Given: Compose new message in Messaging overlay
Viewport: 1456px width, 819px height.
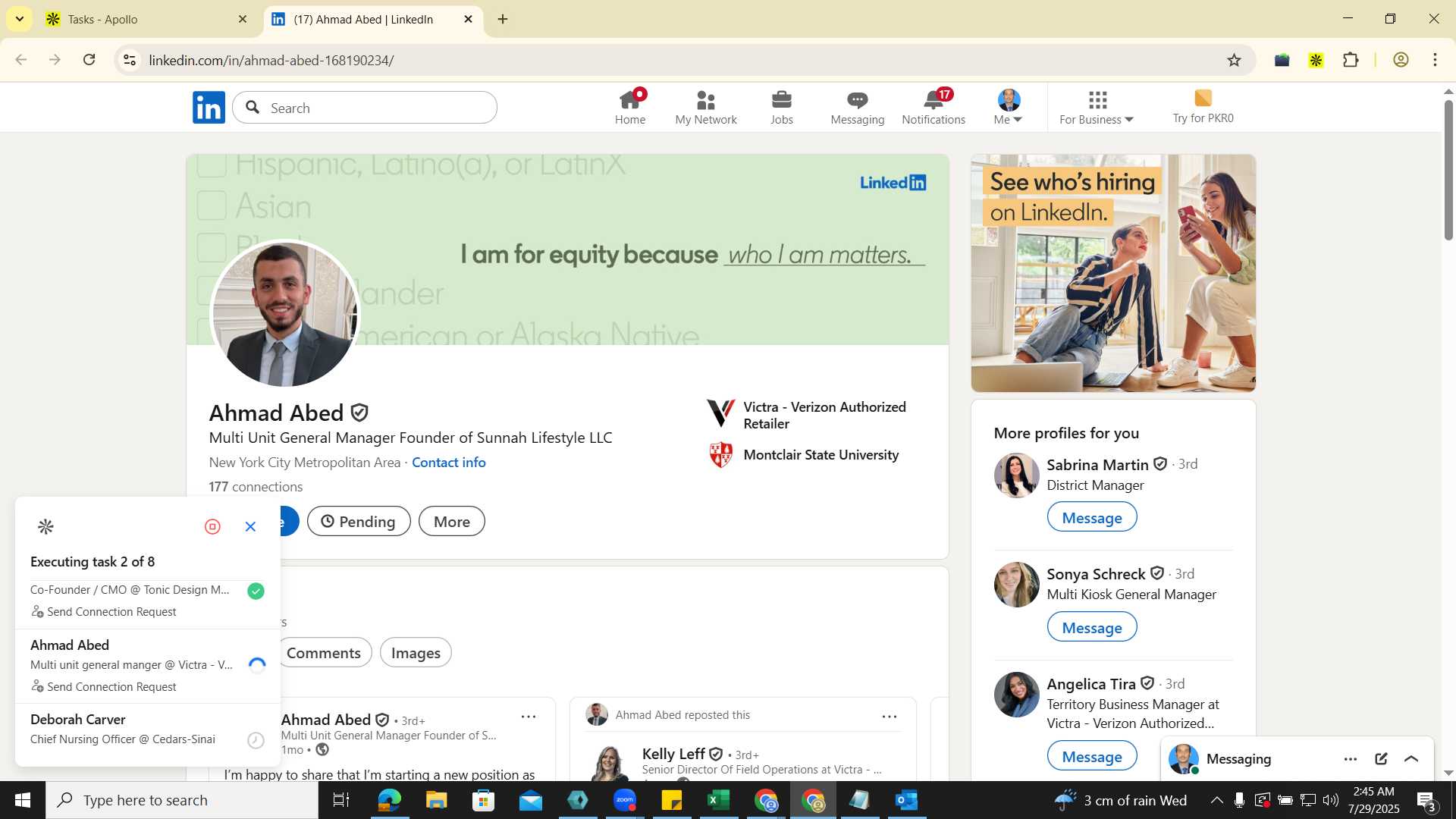Looking at the screenshot, I should pos(1381,758).
